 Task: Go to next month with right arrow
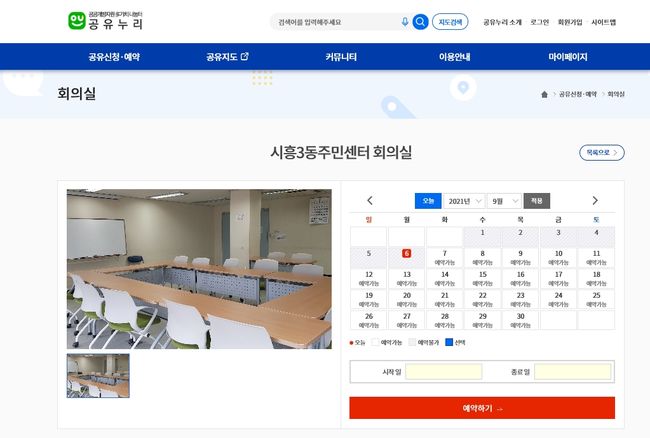click(595, 201)
